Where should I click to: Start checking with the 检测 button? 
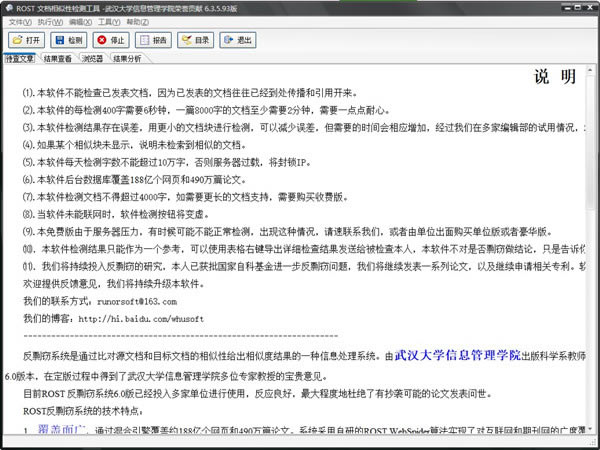click(x=69, y=40)
